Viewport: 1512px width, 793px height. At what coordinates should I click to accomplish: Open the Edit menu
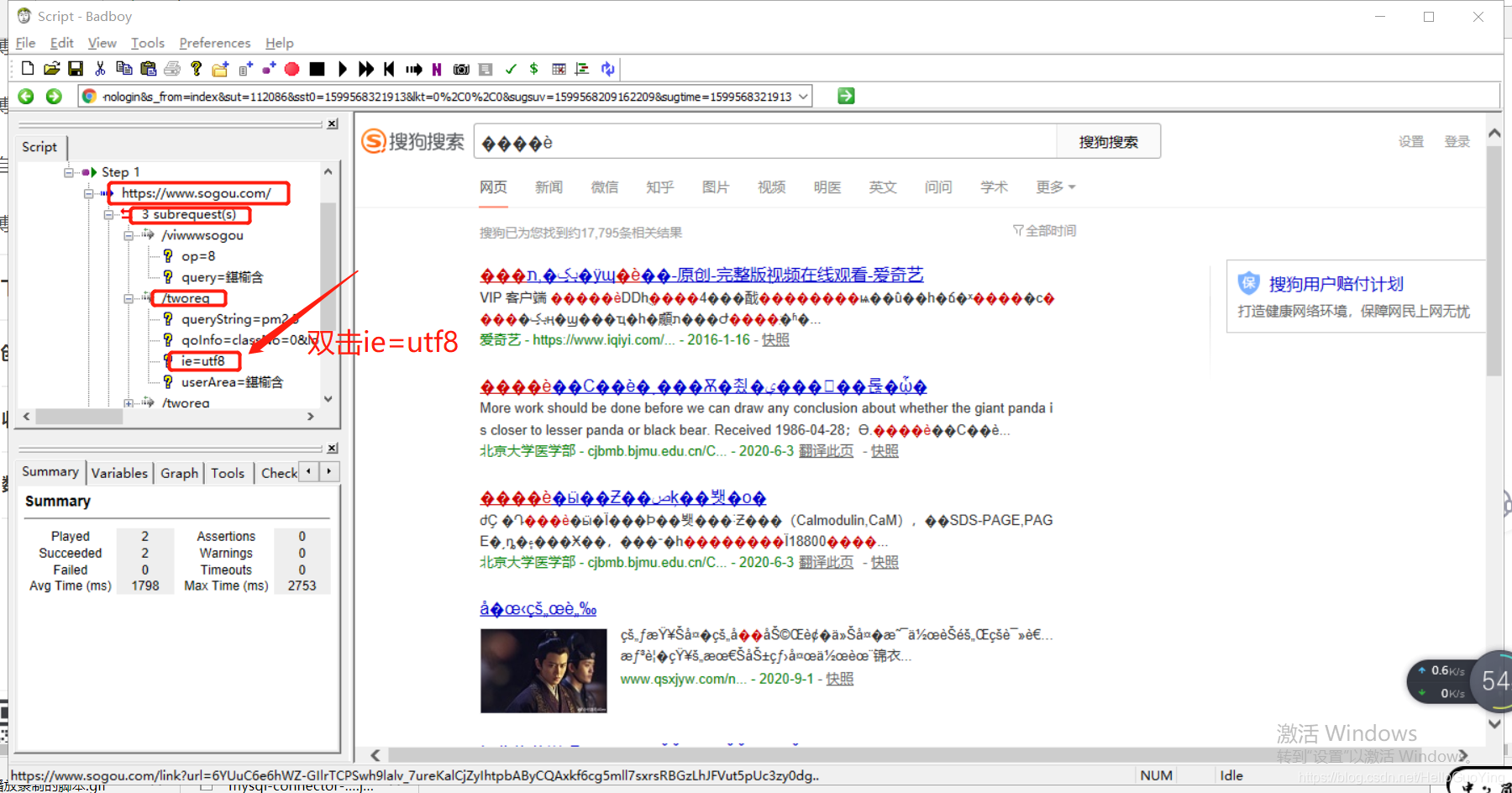tap(61, 43)
